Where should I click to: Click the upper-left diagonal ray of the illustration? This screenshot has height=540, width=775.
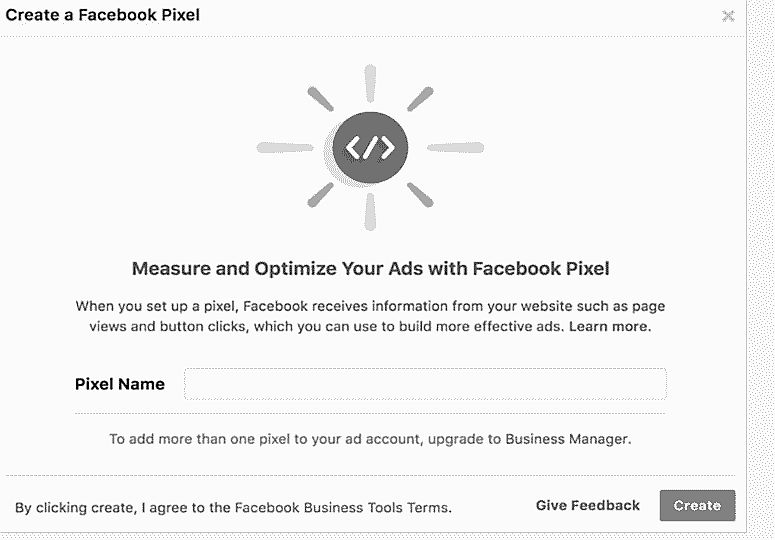pyautogui.click(x=320, y=99)
